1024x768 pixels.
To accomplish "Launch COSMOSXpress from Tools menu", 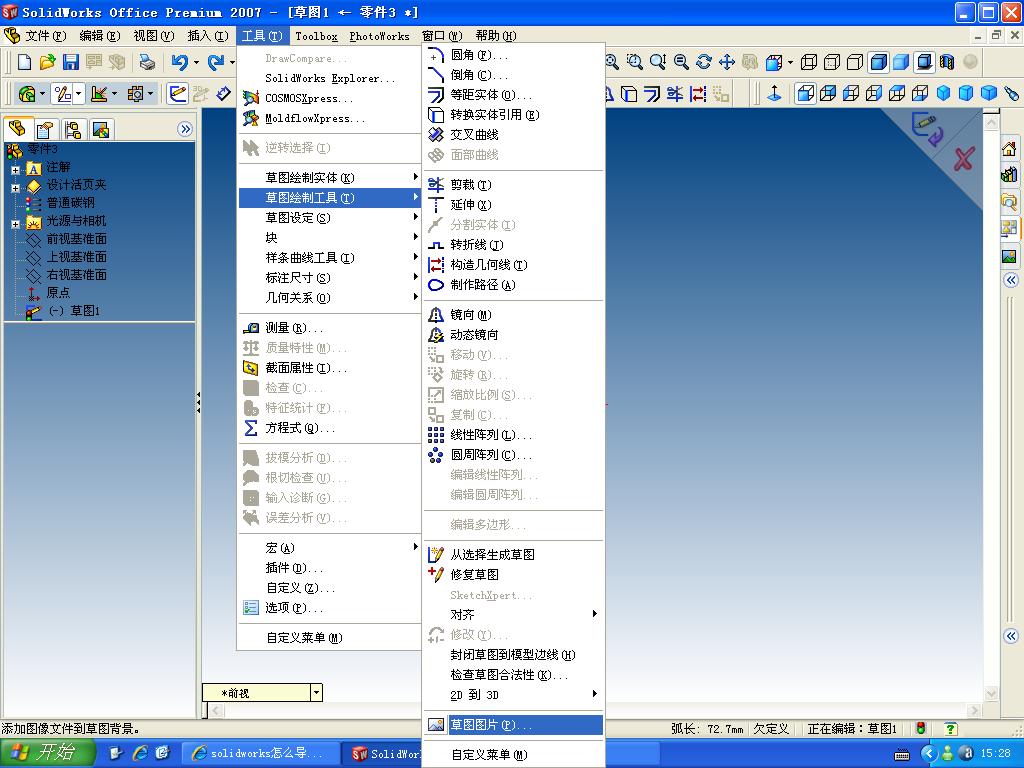I will point(329,99).
